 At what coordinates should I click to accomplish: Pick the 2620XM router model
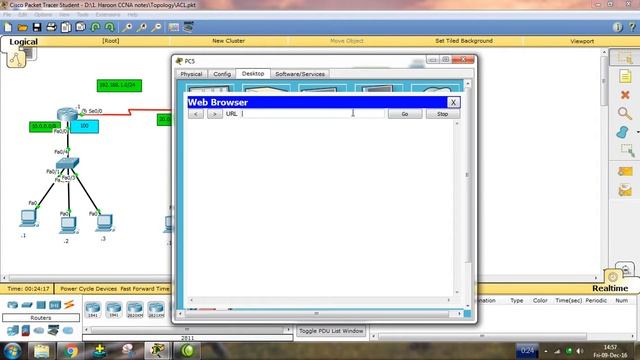pos(135,309)
